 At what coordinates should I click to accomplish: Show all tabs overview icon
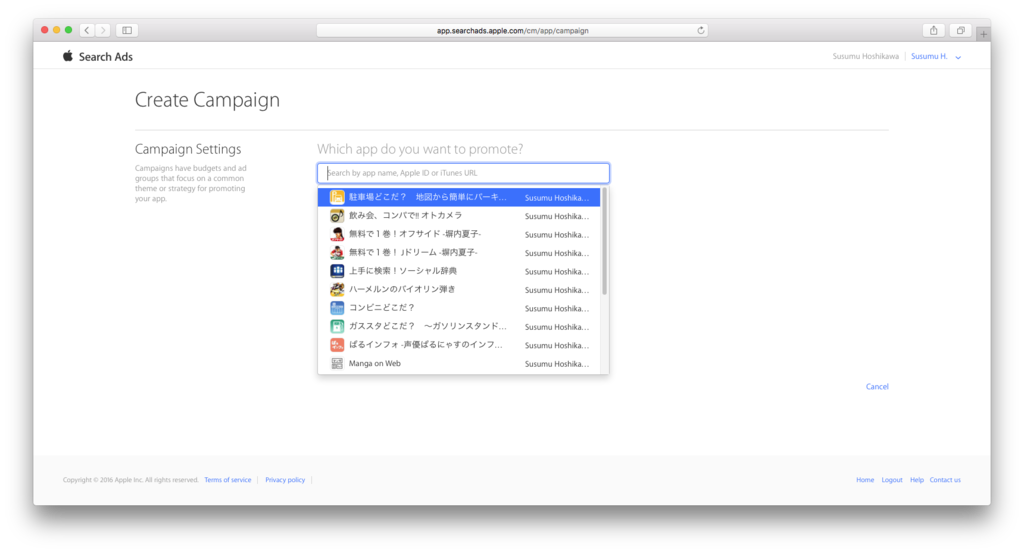pos(961,30)
